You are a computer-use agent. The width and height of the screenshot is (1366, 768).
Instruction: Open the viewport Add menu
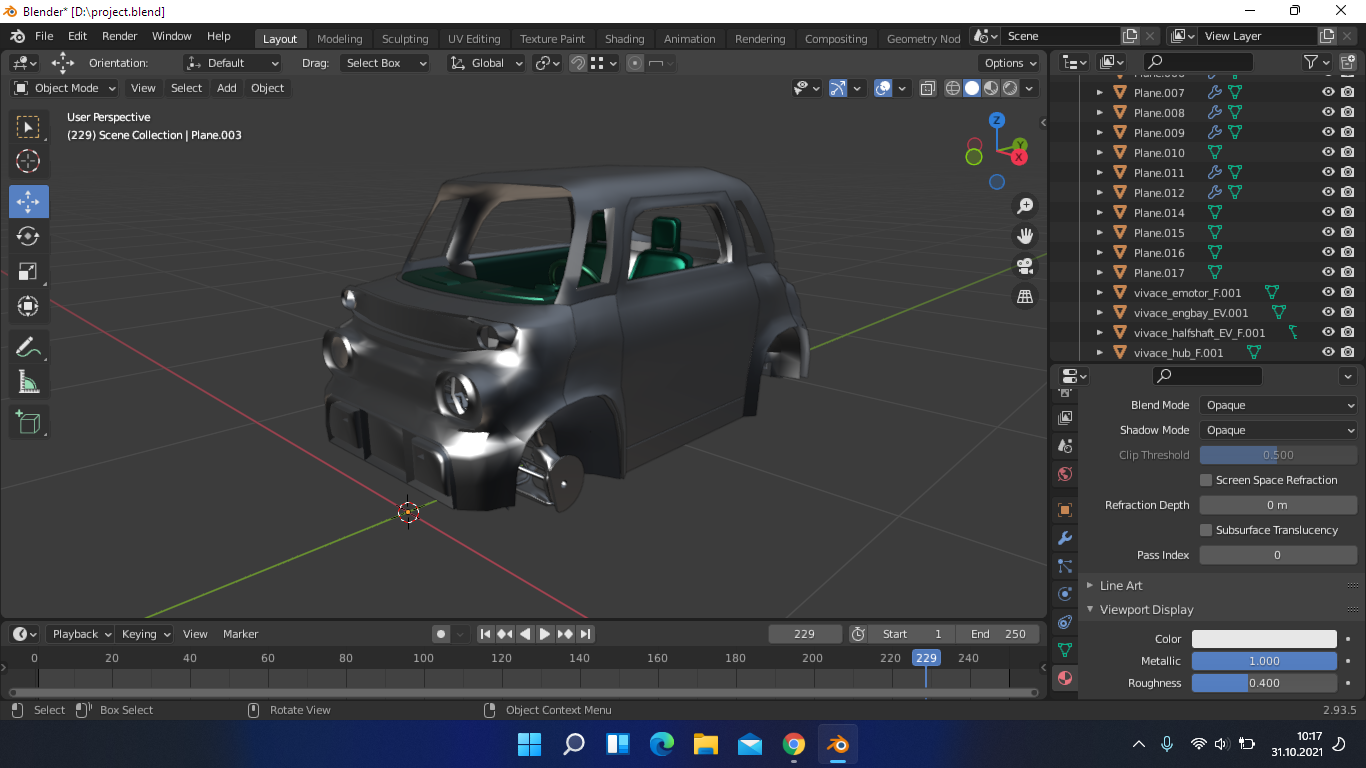point(227,88)
